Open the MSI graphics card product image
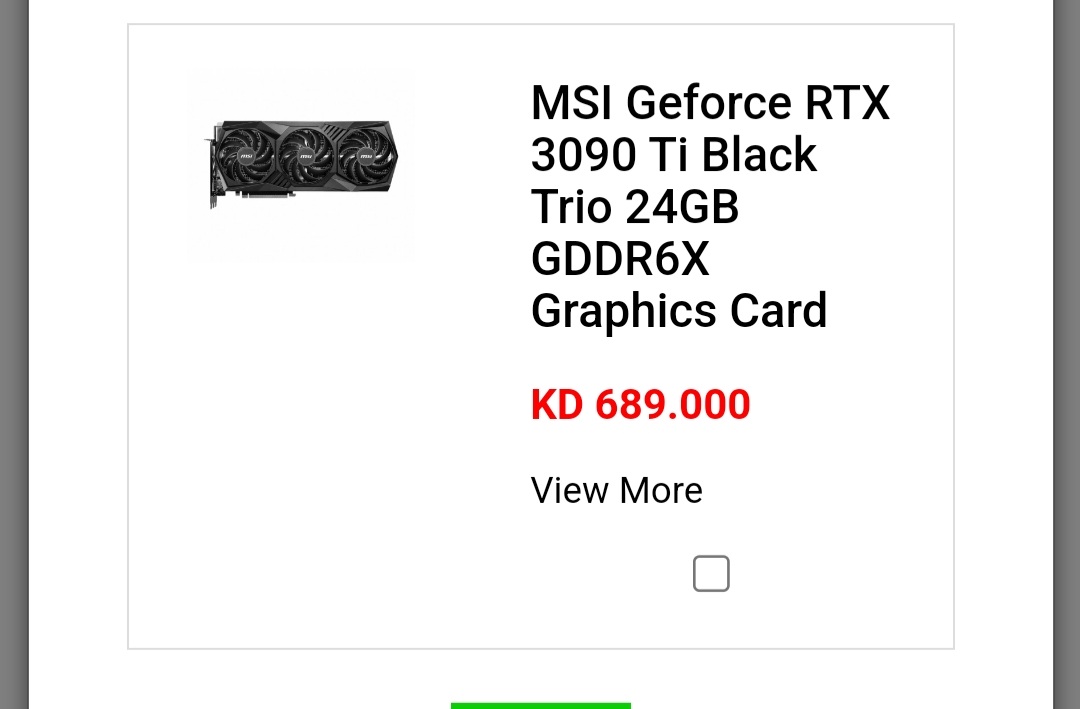 click(302, 164)
